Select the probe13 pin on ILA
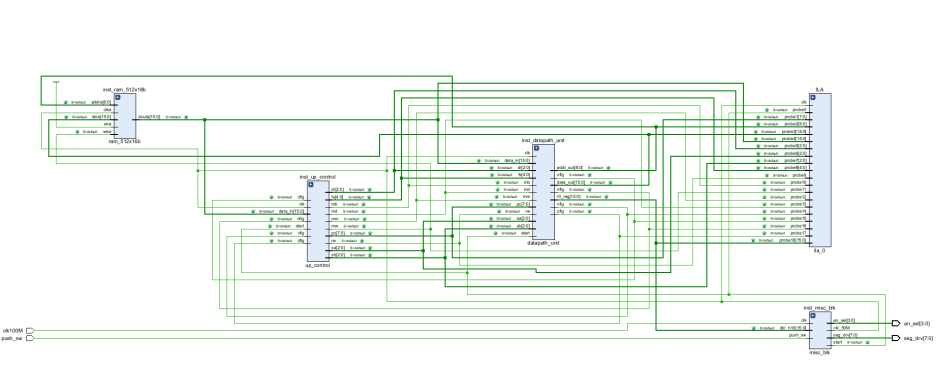The width and height of the screenshot is (936, 372). point(799,204)
